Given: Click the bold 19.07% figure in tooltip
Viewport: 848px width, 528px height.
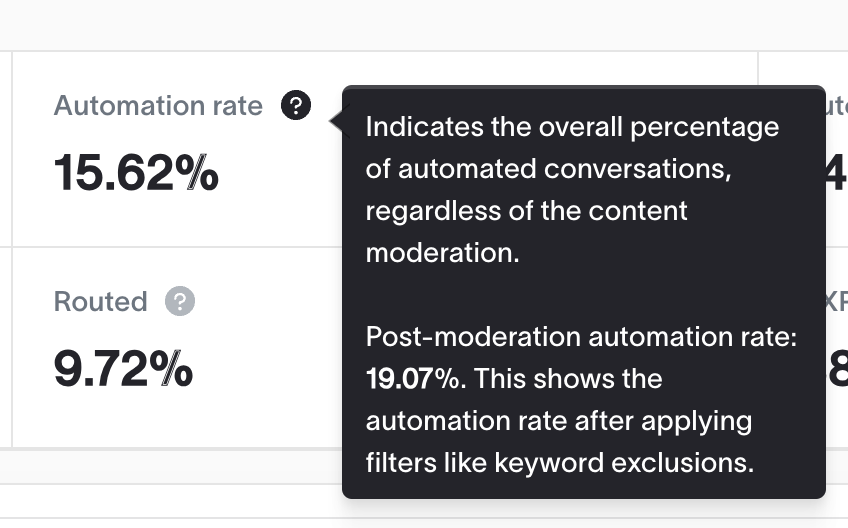Looking at the screenshot, I should pyautogui.click(x=412, y=379).
